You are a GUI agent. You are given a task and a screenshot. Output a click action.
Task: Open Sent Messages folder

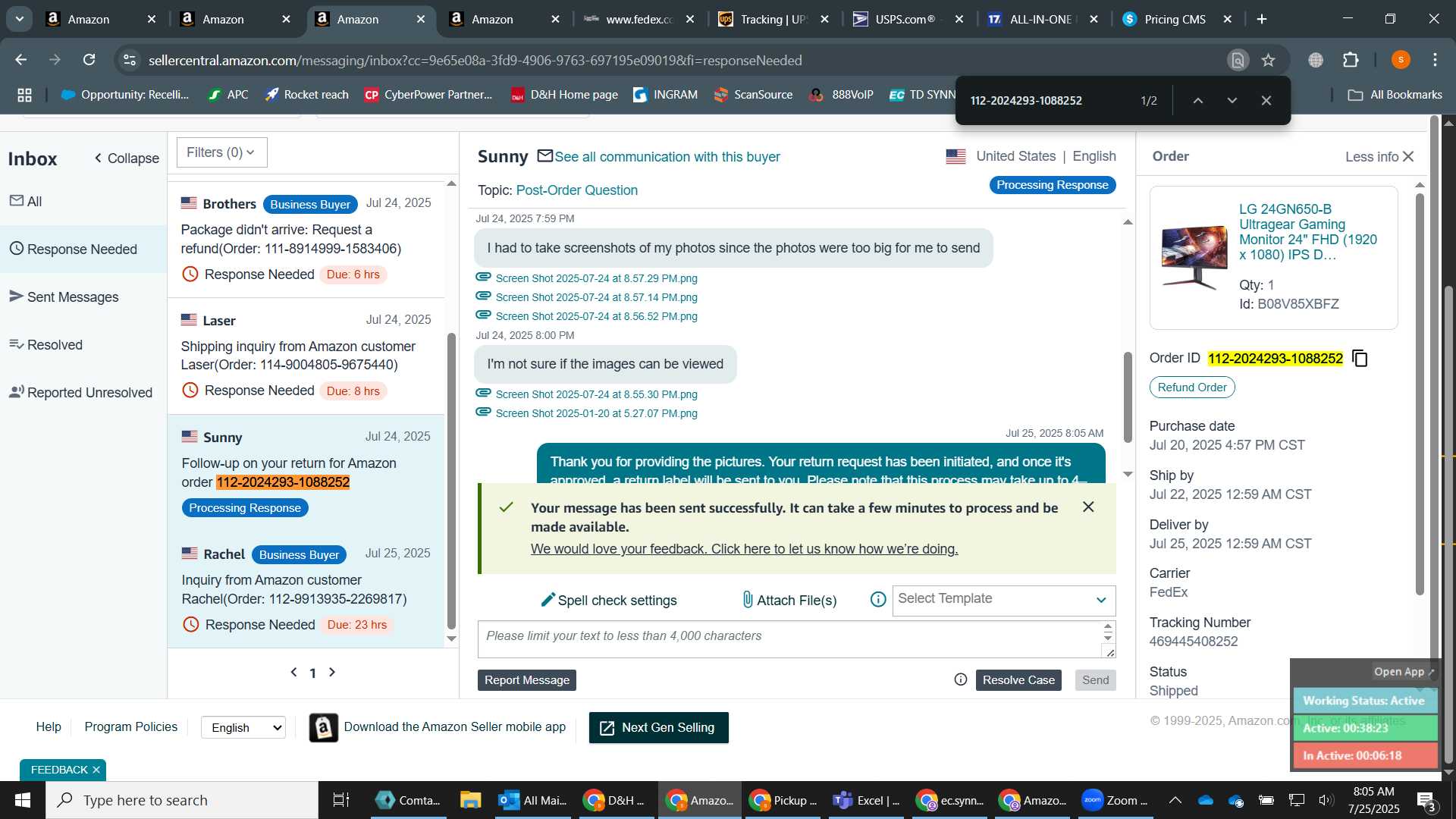click(x=83, y=297)
